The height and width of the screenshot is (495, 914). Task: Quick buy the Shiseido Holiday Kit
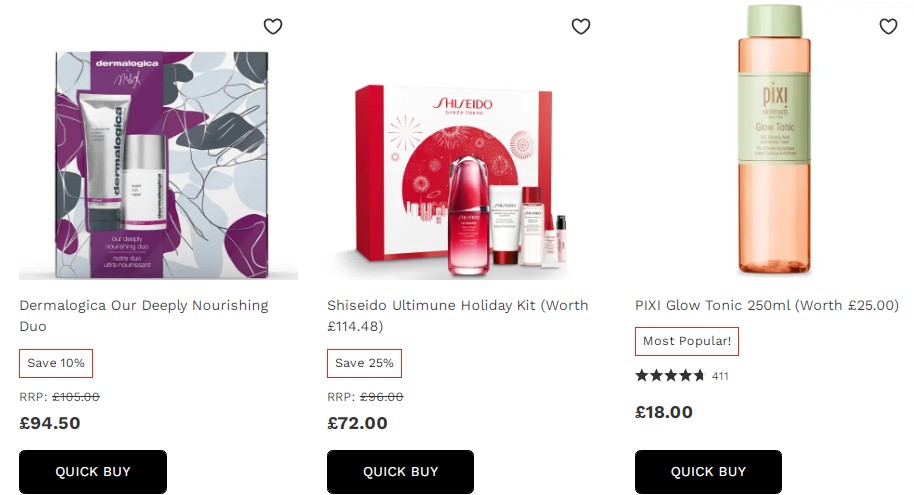point(400,472)
